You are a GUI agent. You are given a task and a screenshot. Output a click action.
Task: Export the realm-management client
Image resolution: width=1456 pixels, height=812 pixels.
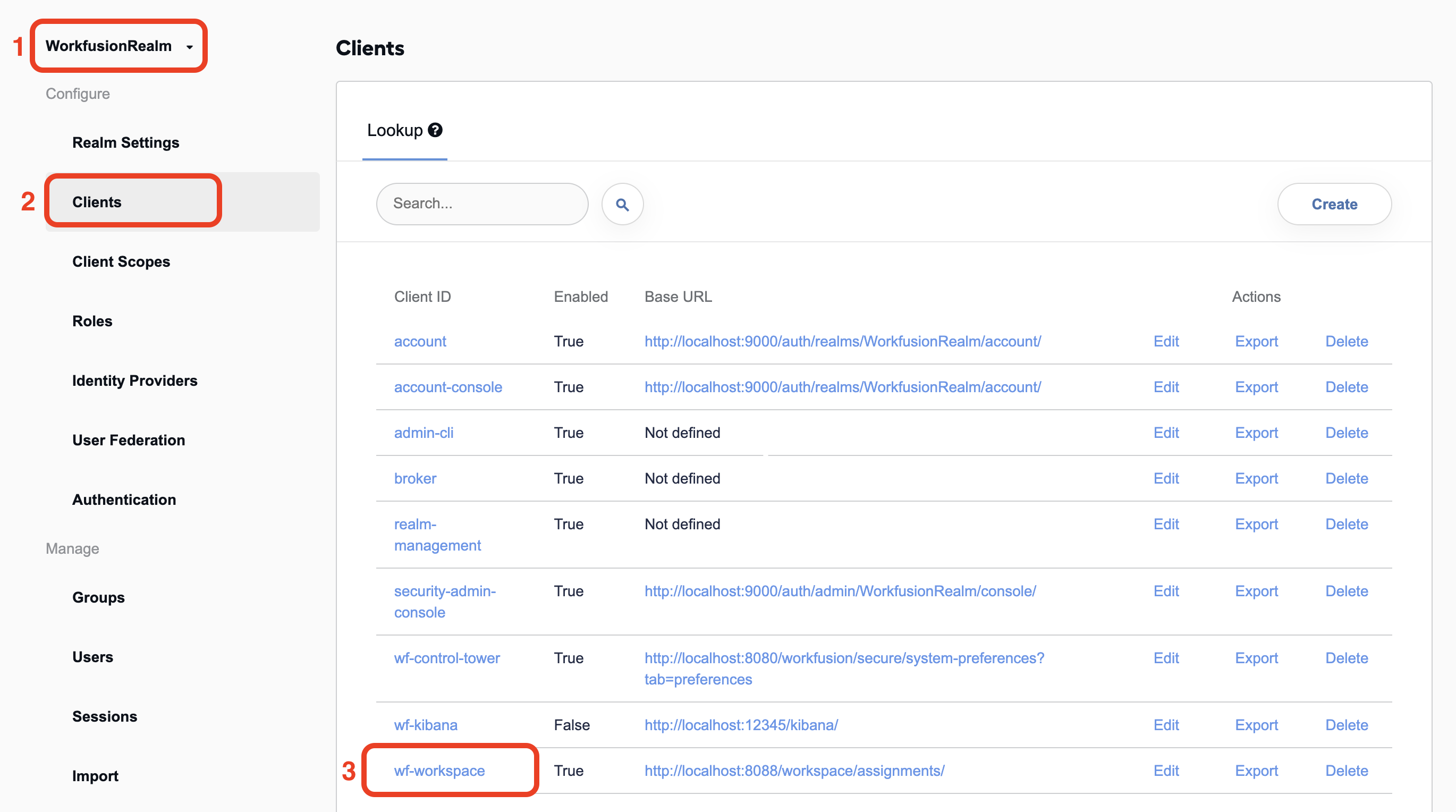1256,525
